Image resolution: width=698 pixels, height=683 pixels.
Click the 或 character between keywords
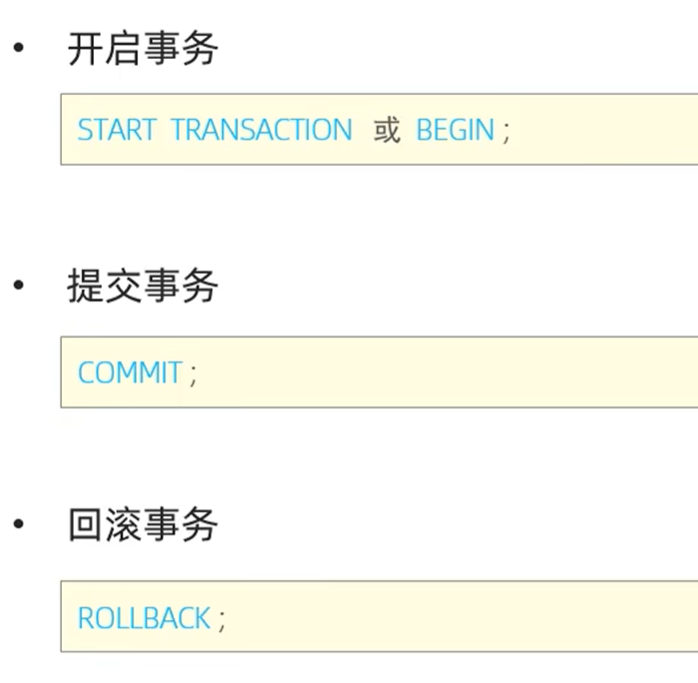coord(386,130)
